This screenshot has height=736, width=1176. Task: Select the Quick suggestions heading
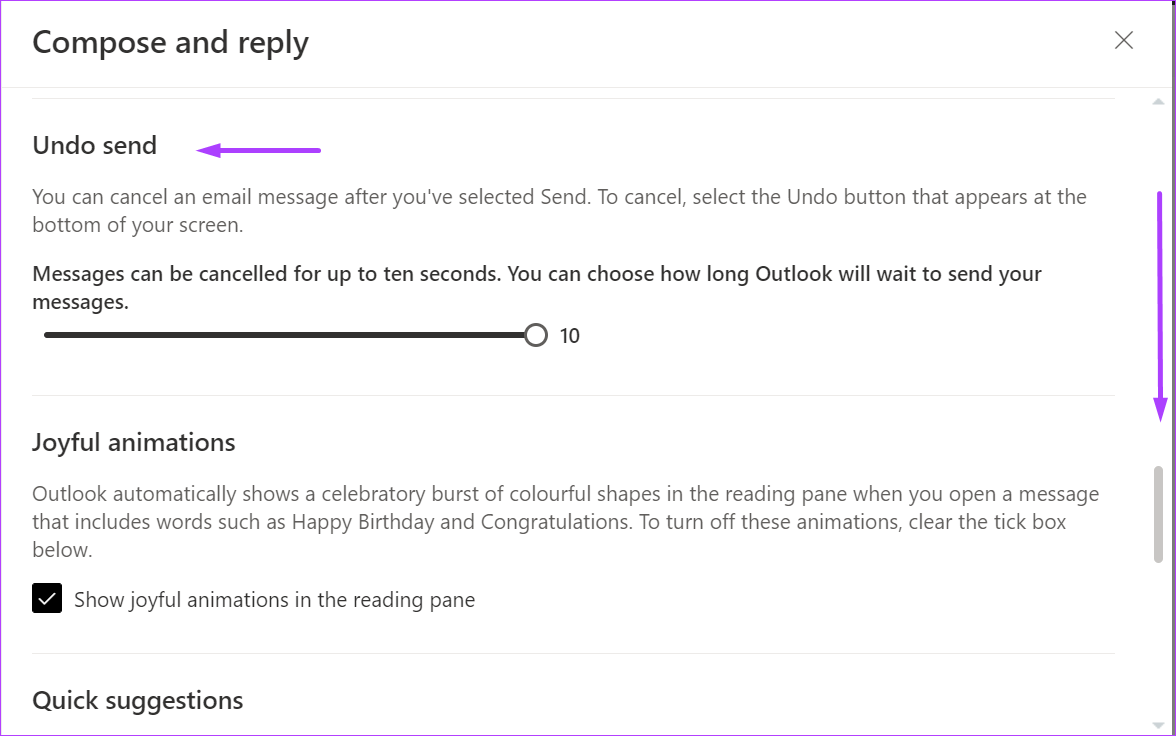[x=137, y=700]
